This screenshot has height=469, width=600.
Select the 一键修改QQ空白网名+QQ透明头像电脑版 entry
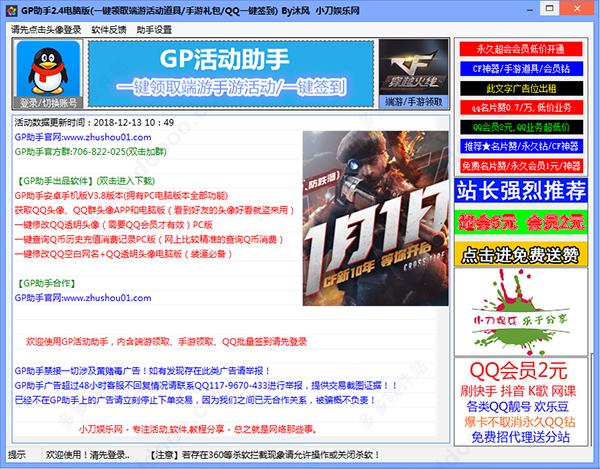(x=123, y=254)
